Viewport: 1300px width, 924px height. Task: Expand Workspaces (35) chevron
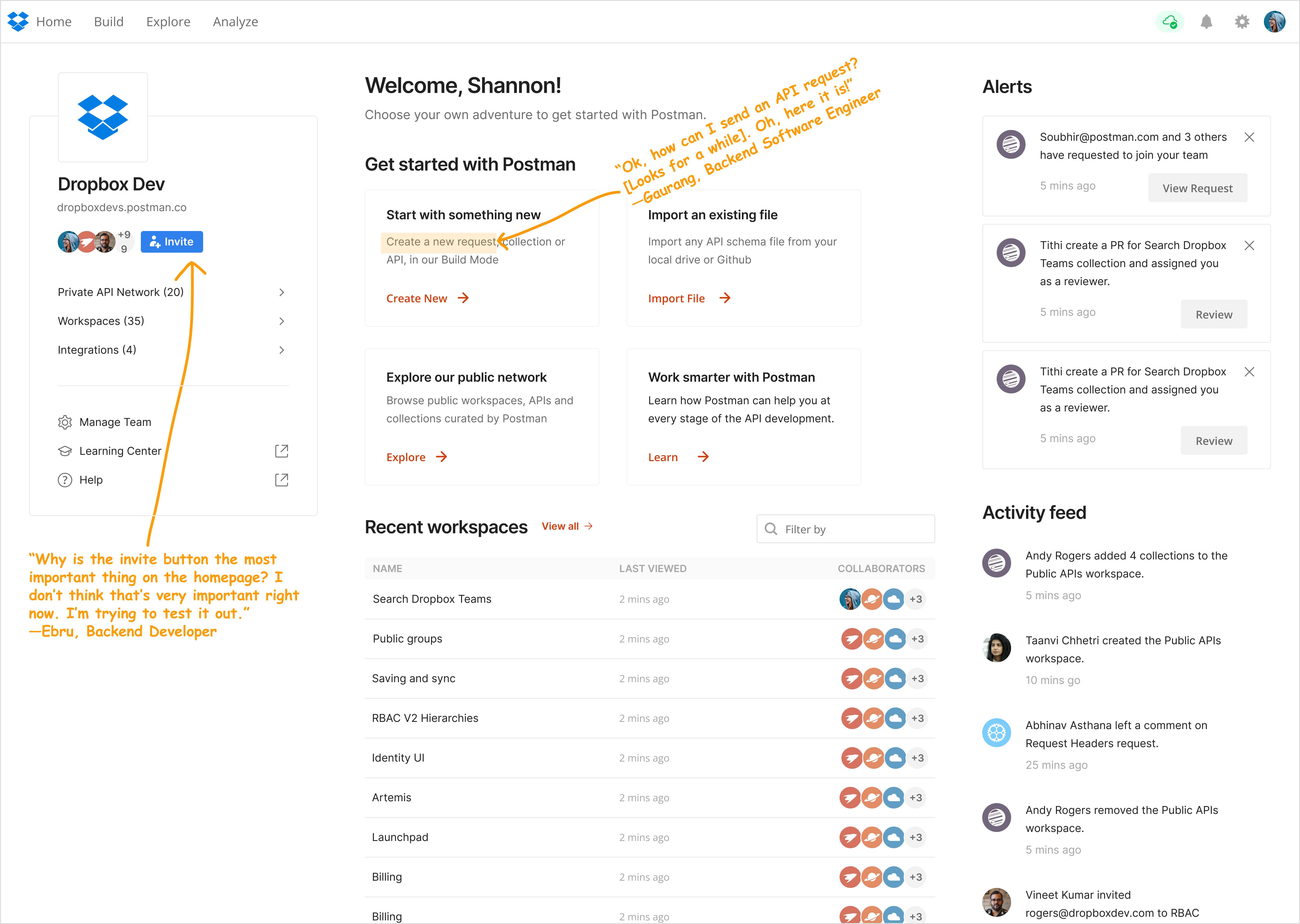[x=282, y=321]
